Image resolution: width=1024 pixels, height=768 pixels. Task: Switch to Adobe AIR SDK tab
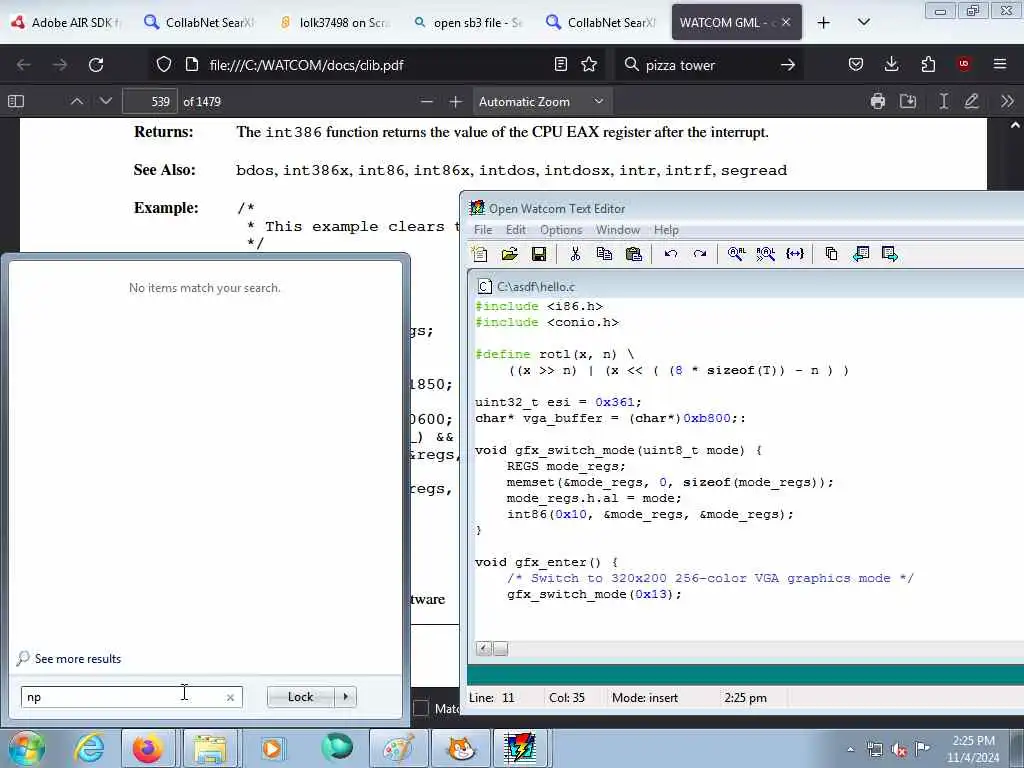[x=67, y=22]
